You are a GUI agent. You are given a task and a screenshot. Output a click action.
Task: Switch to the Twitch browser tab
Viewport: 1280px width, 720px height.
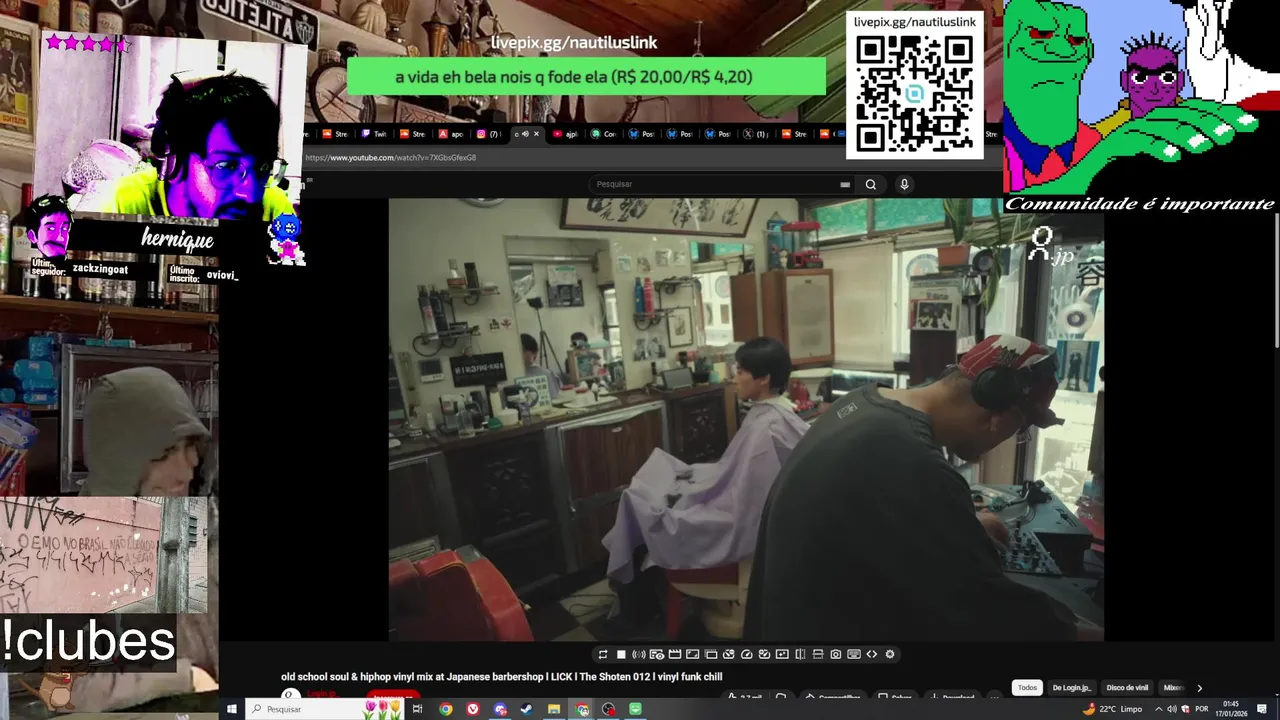(375, 134)
